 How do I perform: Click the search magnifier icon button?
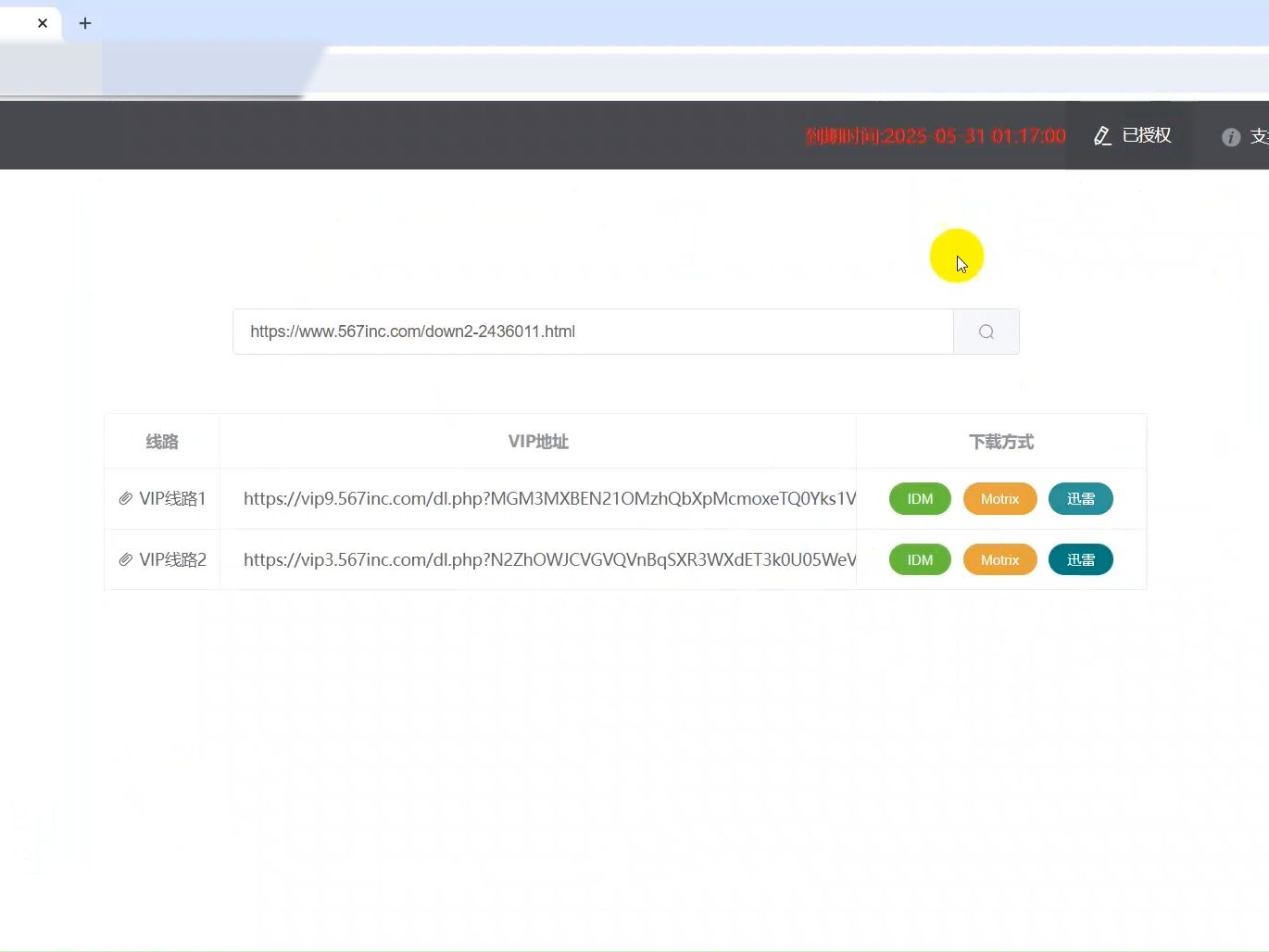(986, 332)
